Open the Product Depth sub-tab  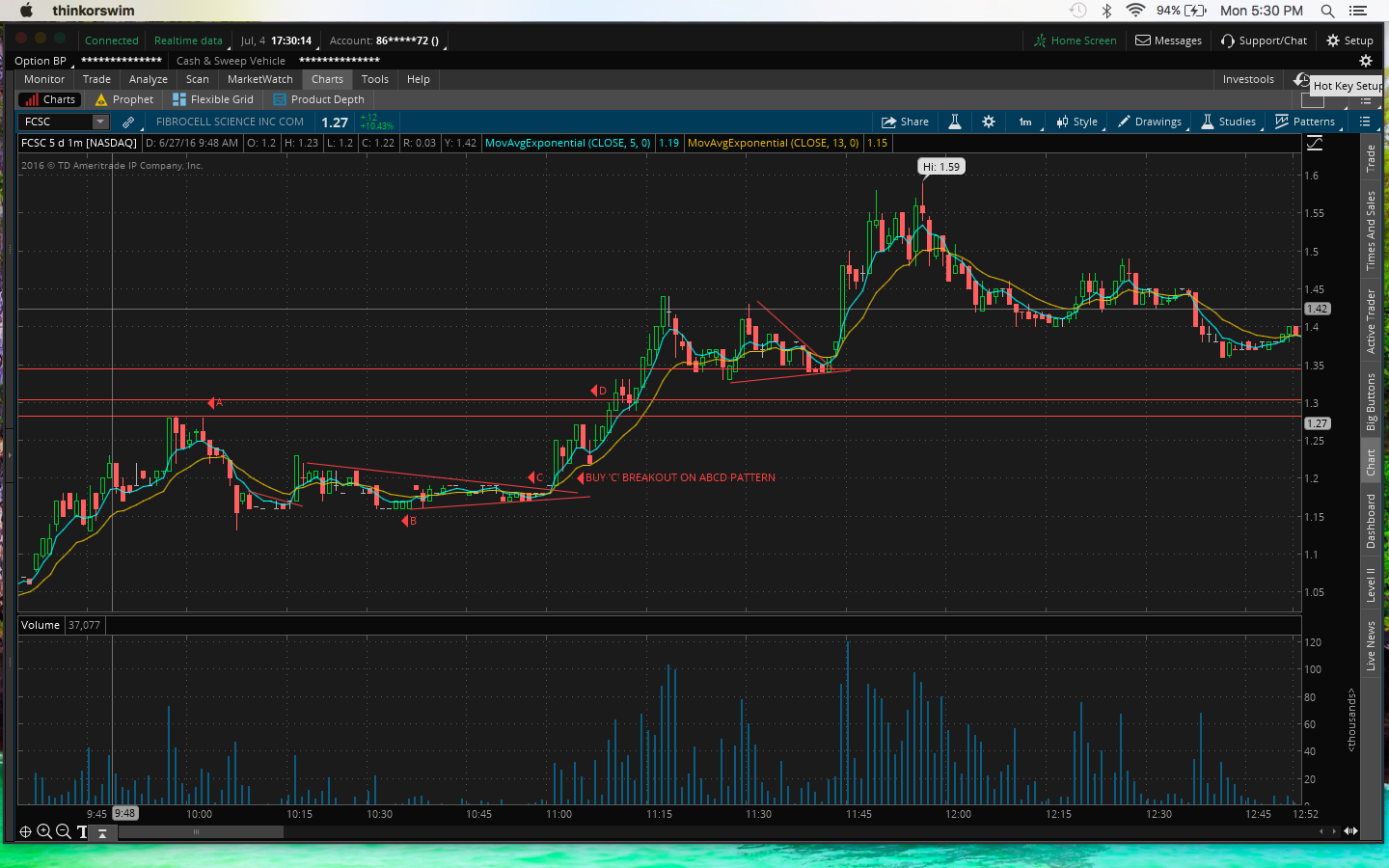(x=318, y=99)
